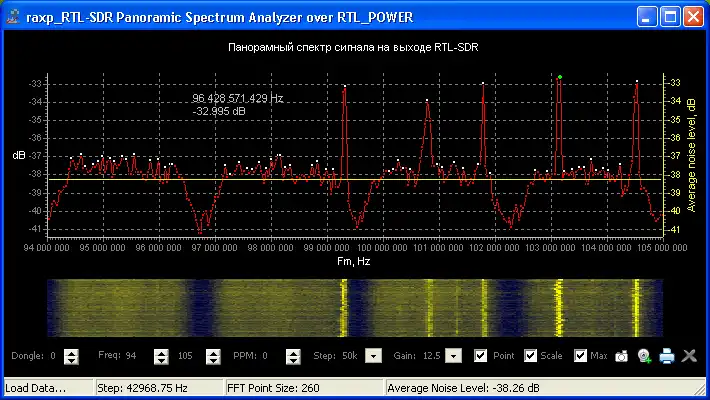Viewport: 710px width, 400px height.
Task: Open the application icon menu in title bar
Action: pyautogui.click(x=13, y=17)
